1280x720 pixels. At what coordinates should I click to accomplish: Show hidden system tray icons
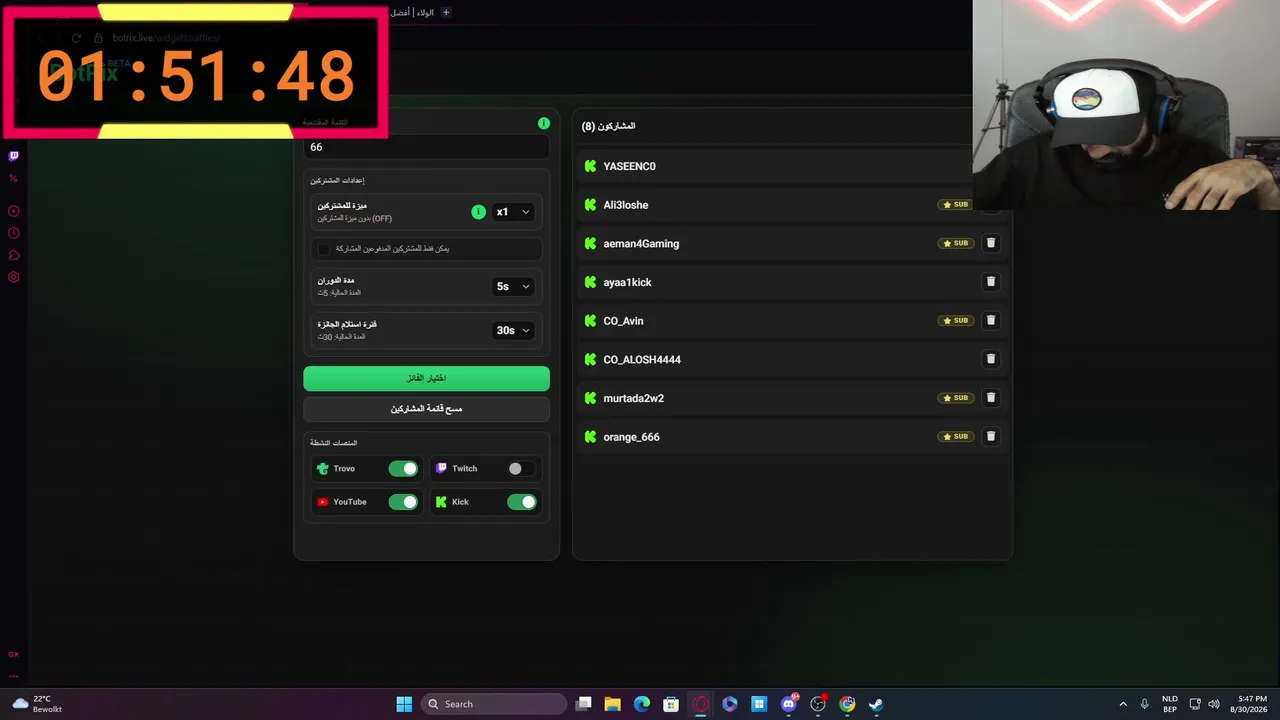coord(1122,704)
